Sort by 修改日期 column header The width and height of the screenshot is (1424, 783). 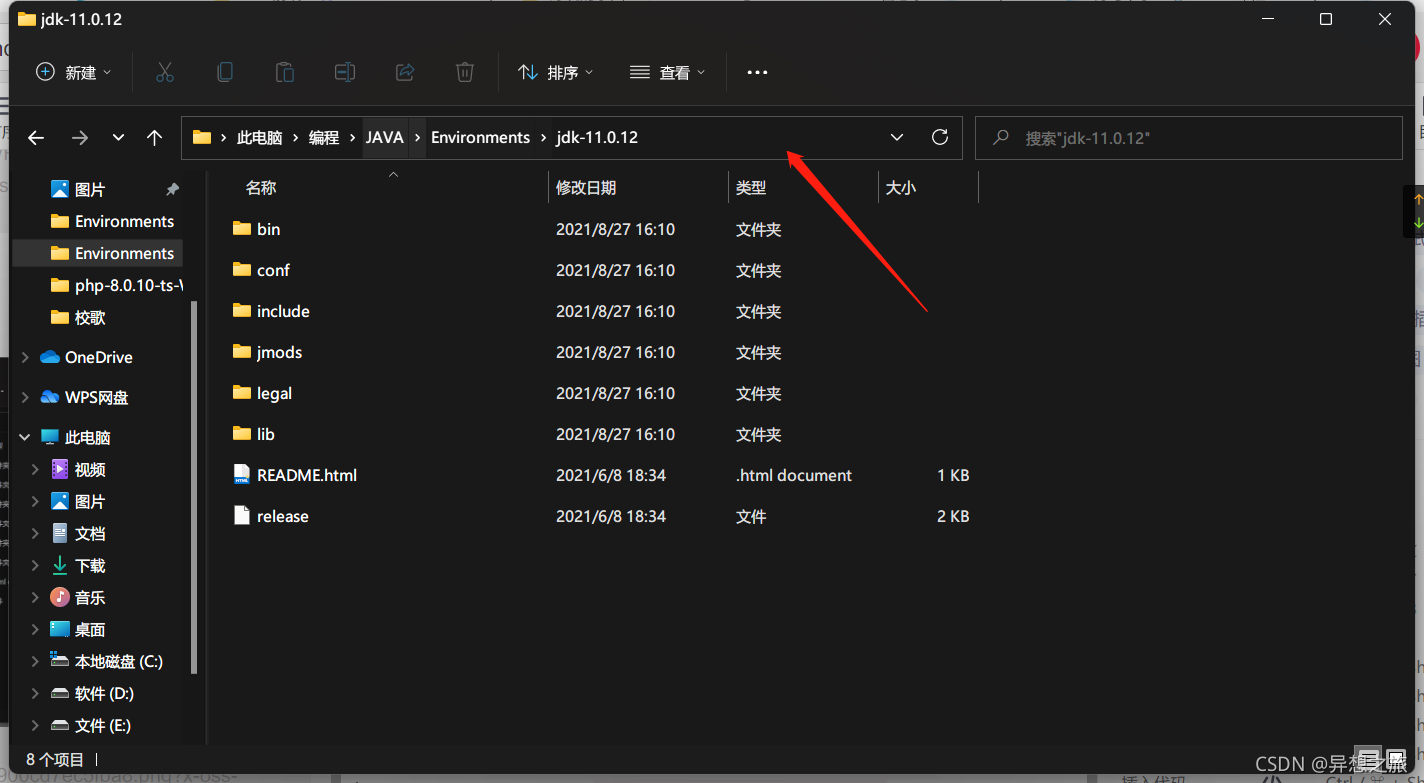click(x=586, y=188)
